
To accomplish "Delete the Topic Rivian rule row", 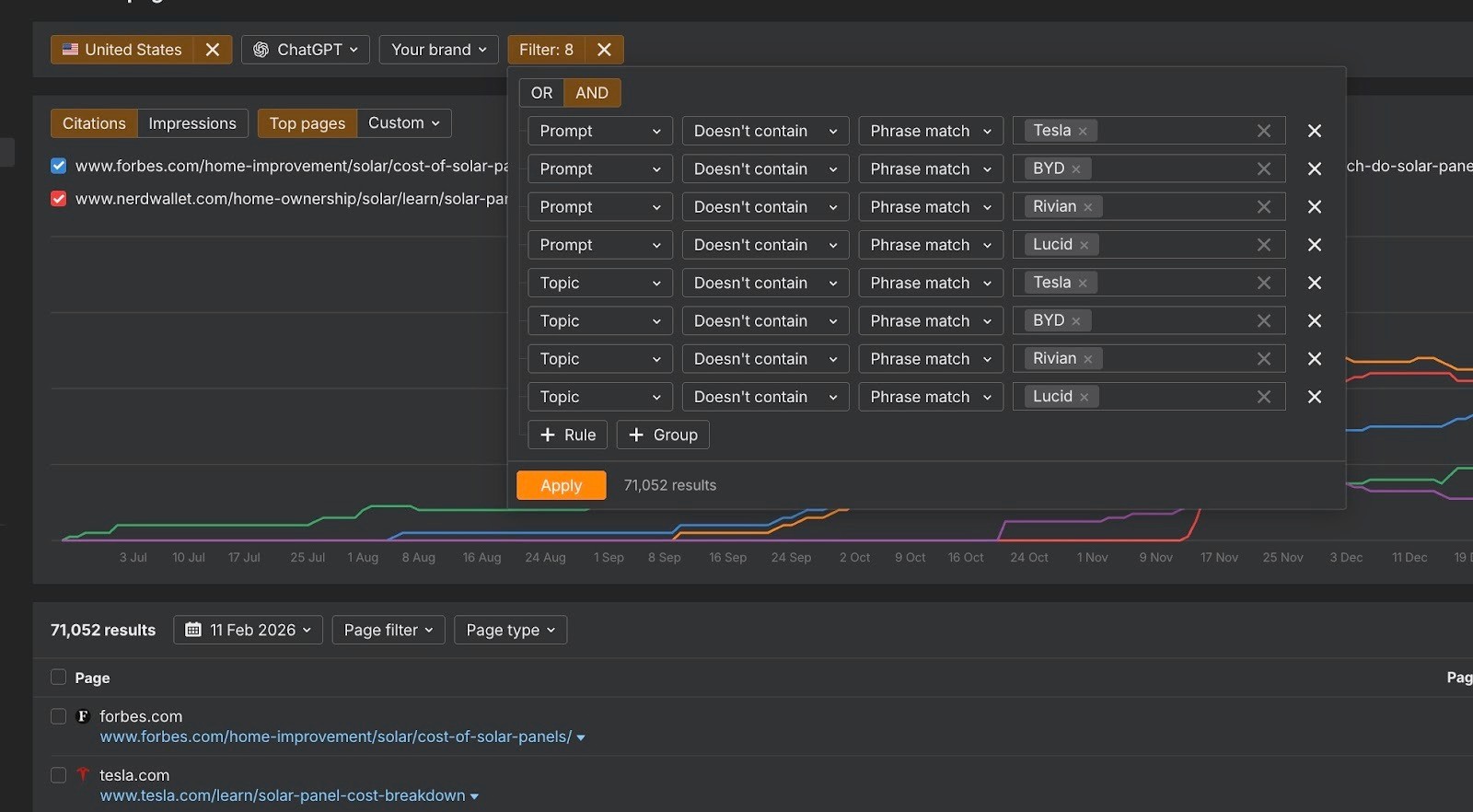I will tap(1315, 359).
